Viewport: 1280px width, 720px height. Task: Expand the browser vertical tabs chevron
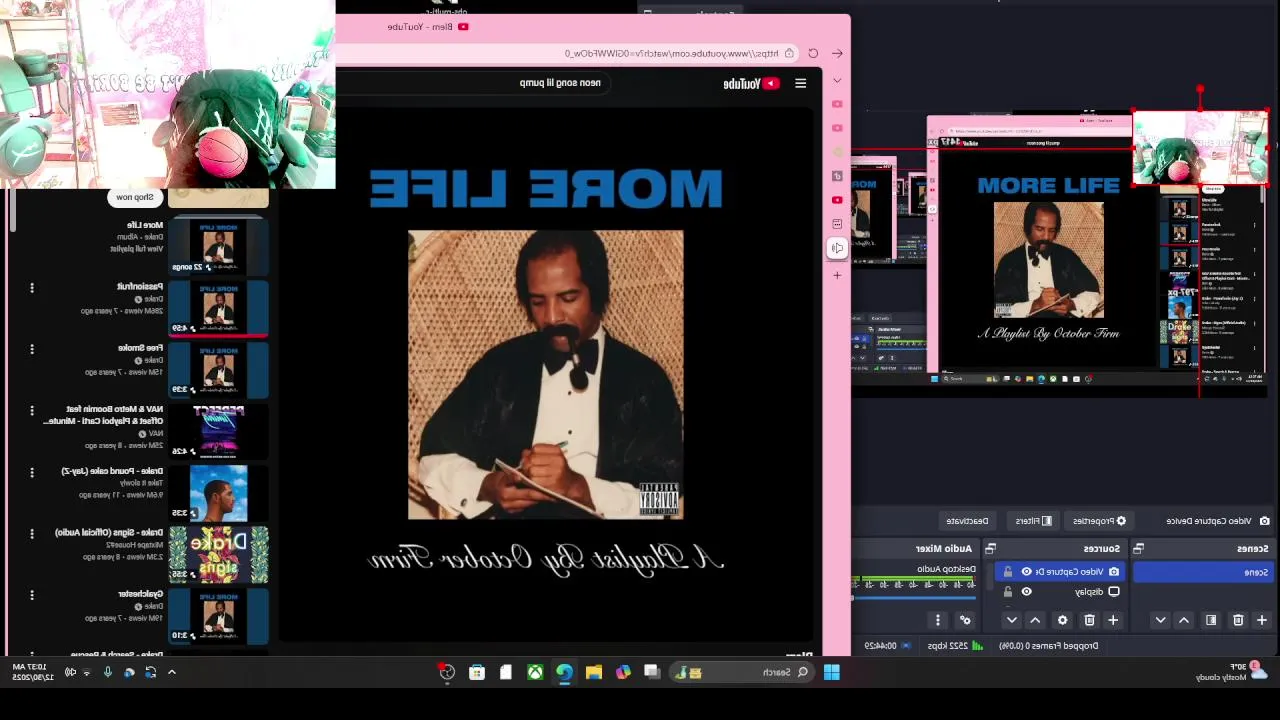[x=837, y=80]
